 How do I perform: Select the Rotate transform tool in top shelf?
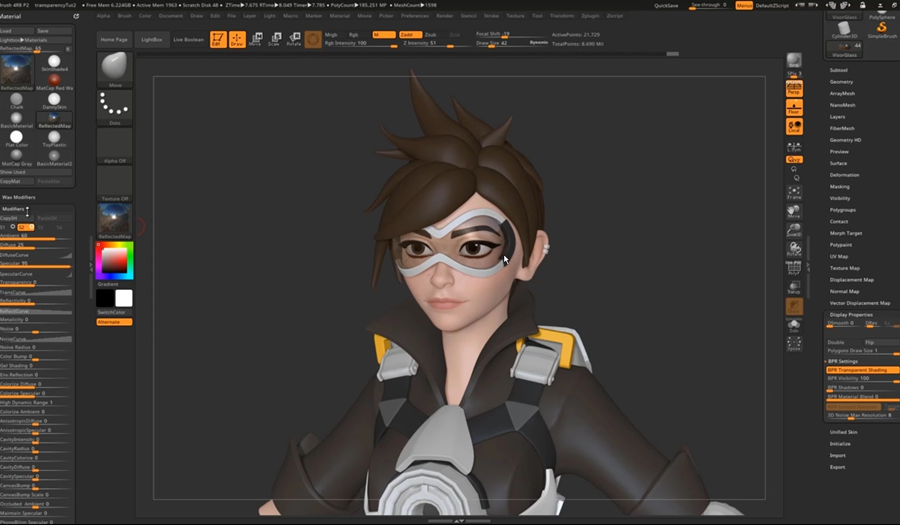(294, 39)
